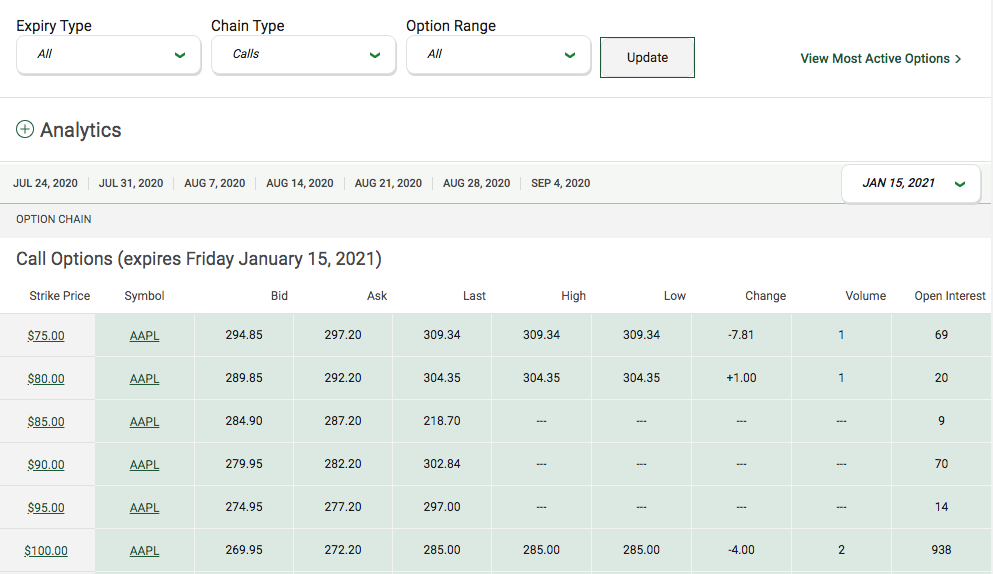This screenshot has width=993, height=574.
Task: Click AAPL symbol in the $95.00 row
Action: [x=144, y=508]
